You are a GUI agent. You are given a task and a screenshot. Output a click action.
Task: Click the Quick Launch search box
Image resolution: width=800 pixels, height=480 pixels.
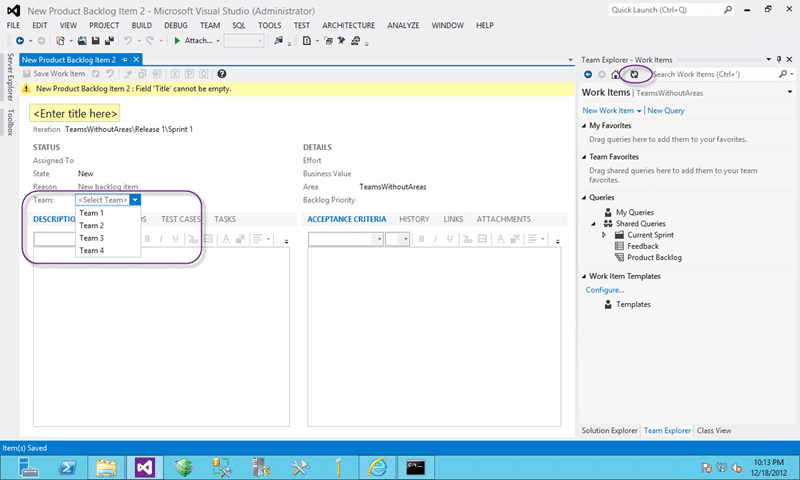[670, 10]
